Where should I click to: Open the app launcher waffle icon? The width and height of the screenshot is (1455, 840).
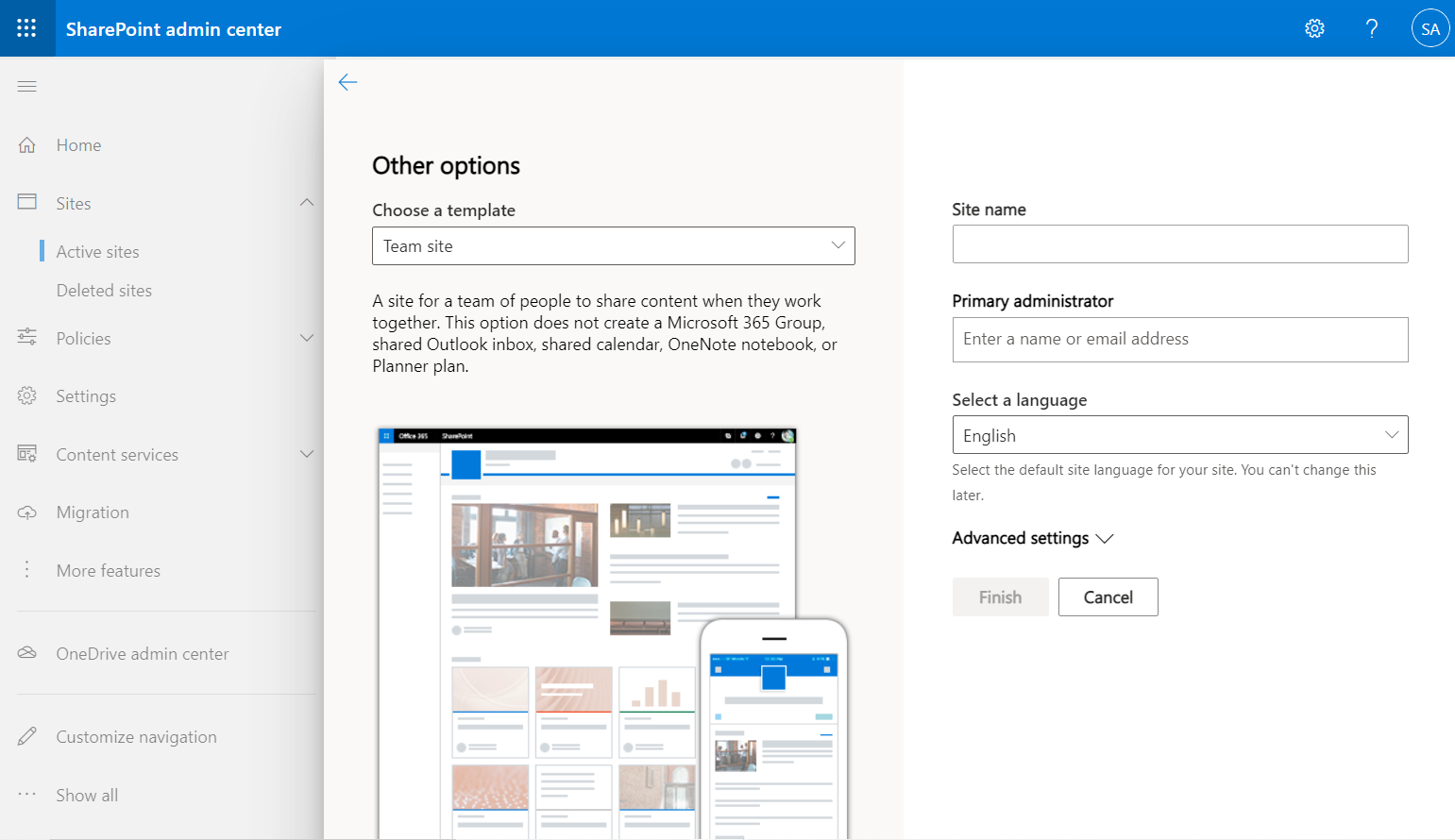26,28
